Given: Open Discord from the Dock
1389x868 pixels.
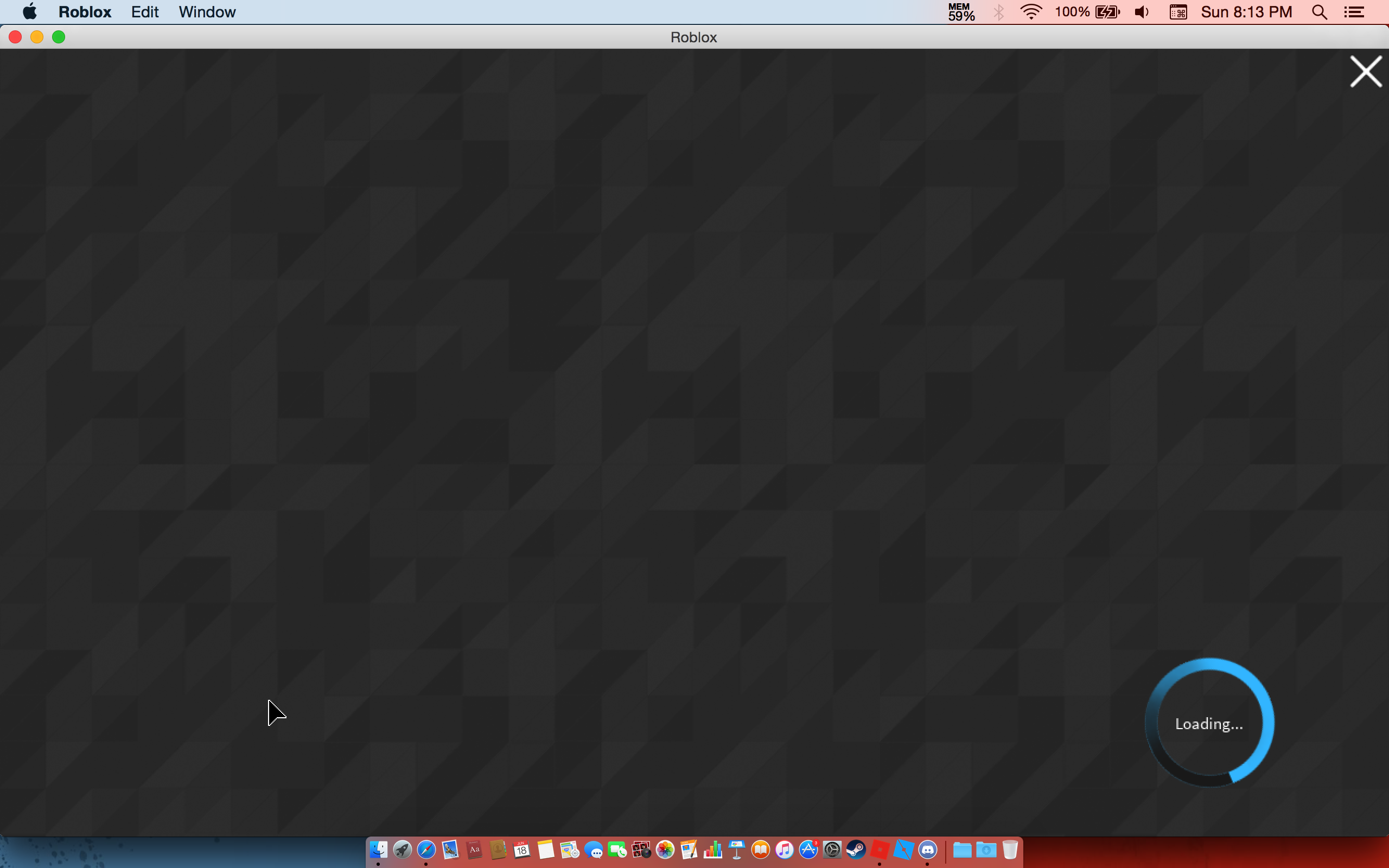Looking at the screenshot, I should (927, 850).
